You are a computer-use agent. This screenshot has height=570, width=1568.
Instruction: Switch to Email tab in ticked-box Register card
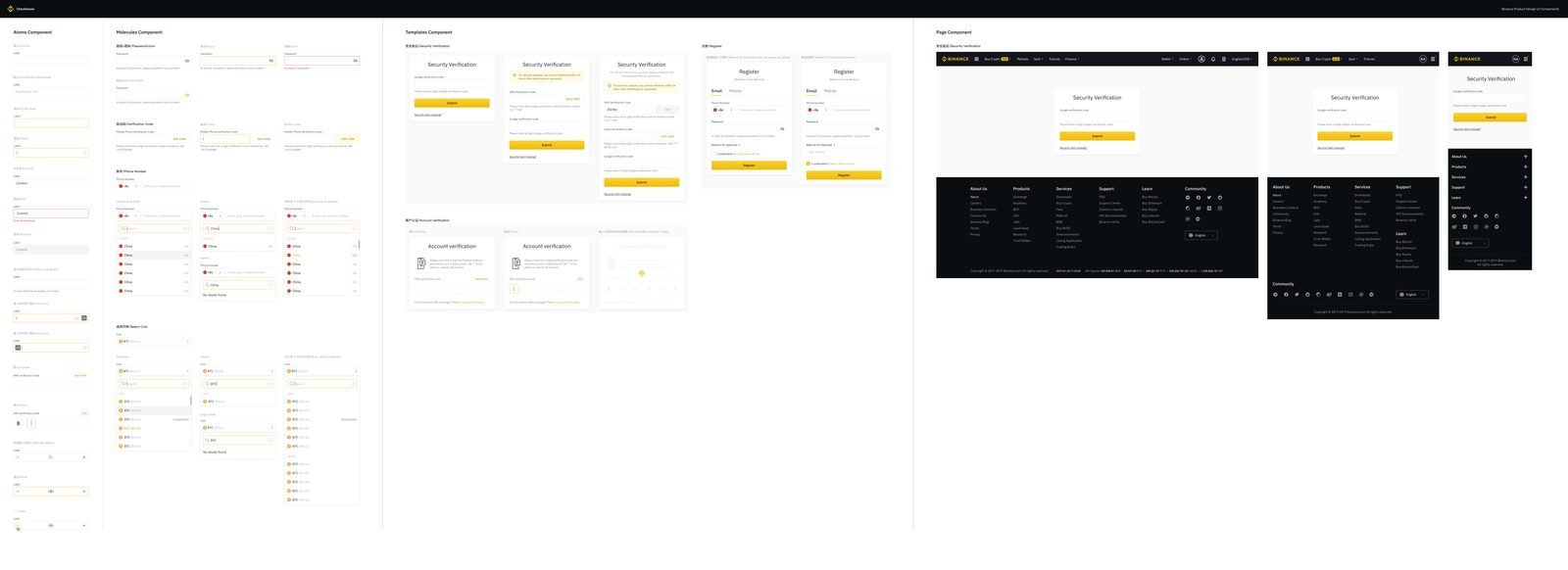(811, 91)
